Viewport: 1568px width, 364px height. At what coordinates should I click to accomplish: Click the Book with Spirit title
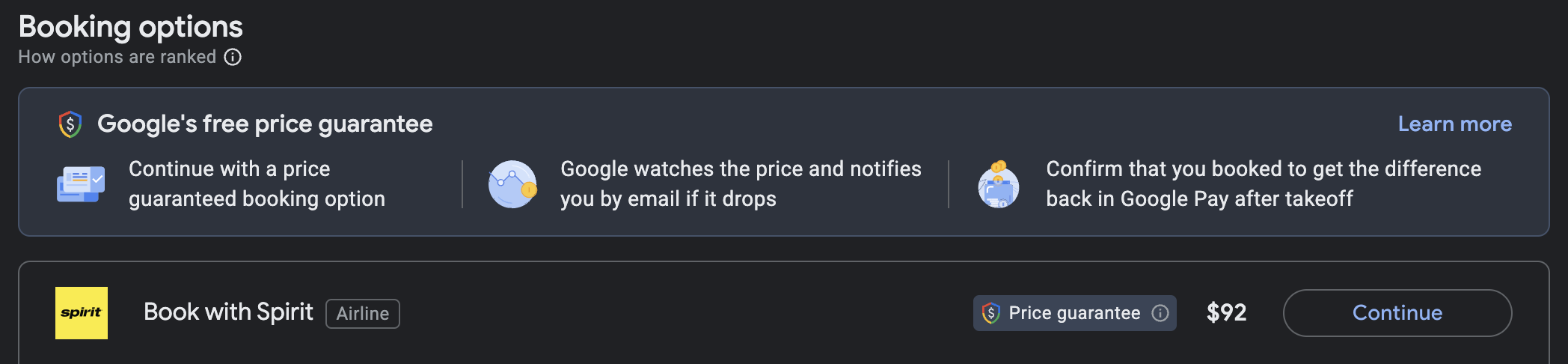(x=228, y=312)
